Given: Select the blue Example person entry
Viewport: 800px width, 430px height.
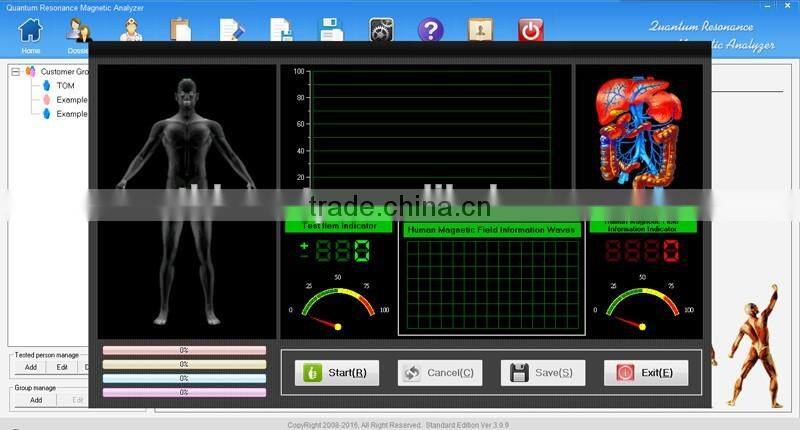Looking at the screenshot, I should tap(71, 114).
